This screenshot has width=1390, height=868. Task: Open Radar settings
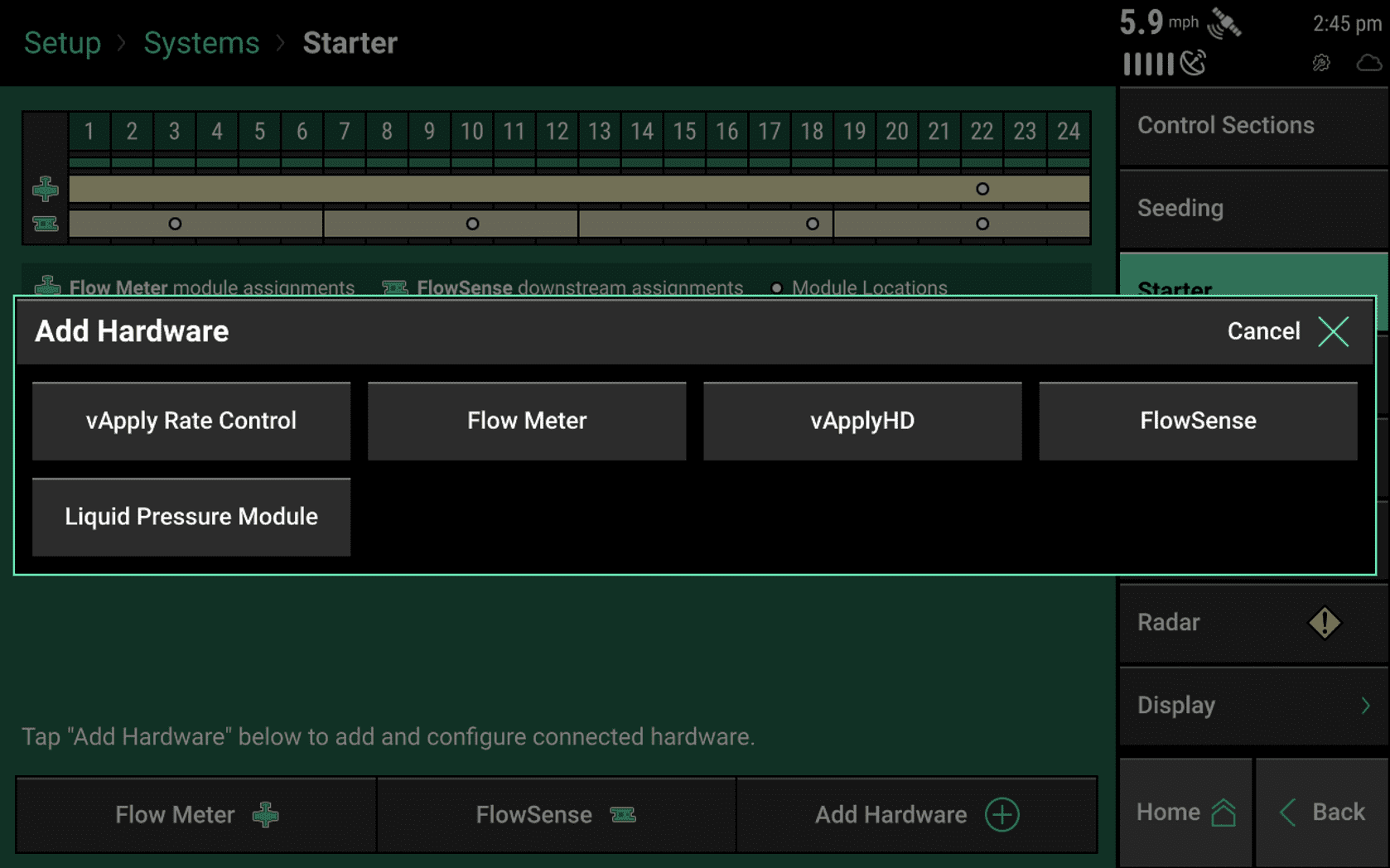1253,623
